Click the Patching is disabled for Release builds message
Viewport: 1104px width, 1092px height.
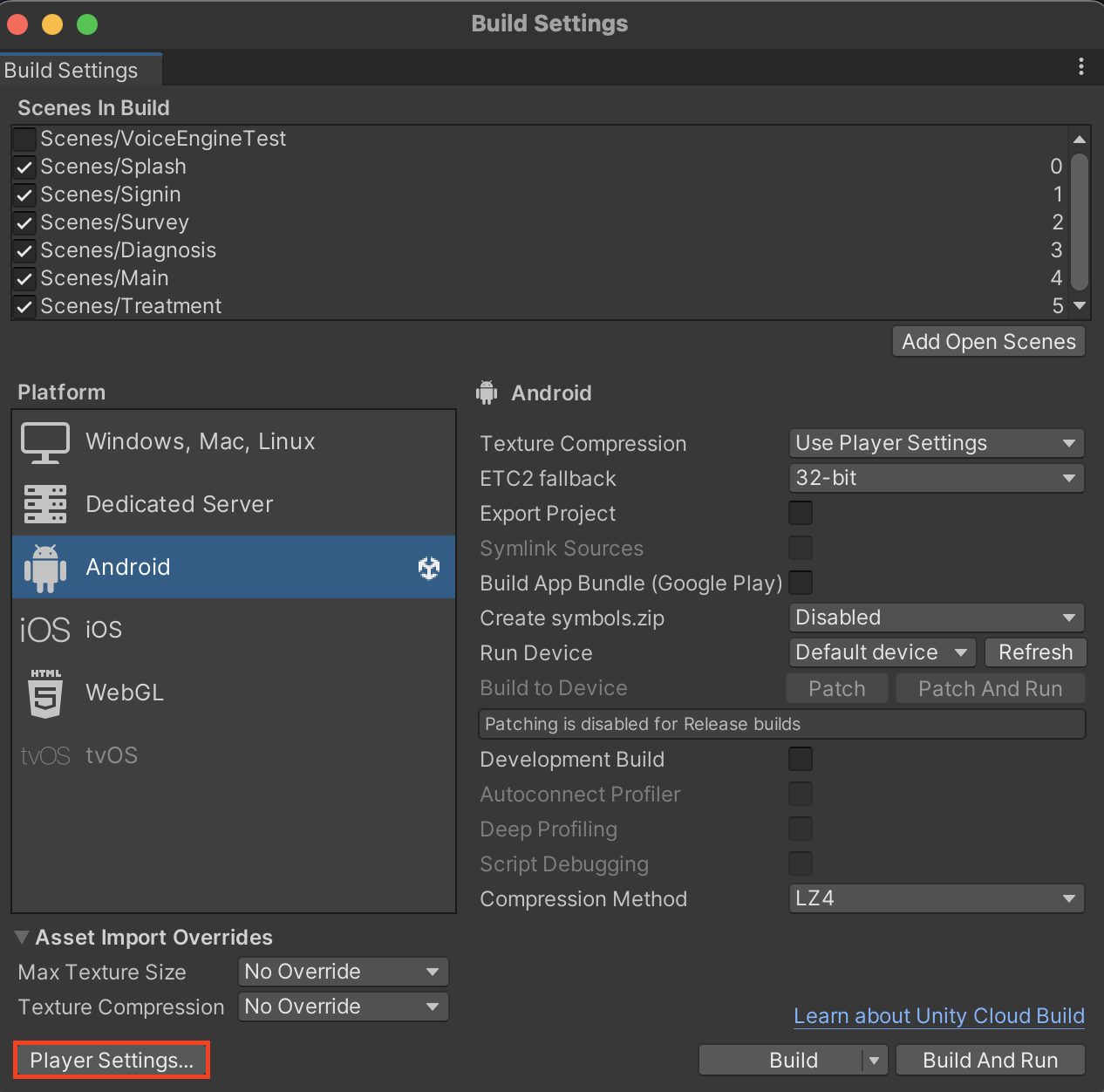(782, 724)
